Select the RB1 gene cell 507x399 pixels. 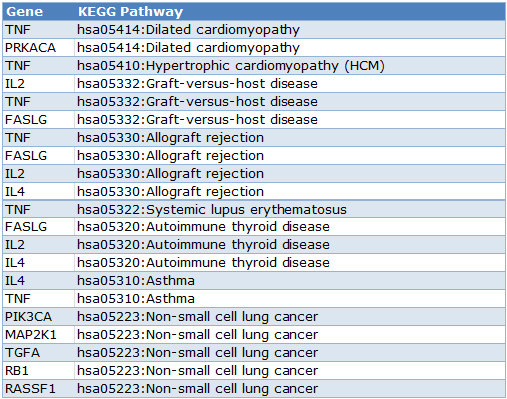coord(39,371)
